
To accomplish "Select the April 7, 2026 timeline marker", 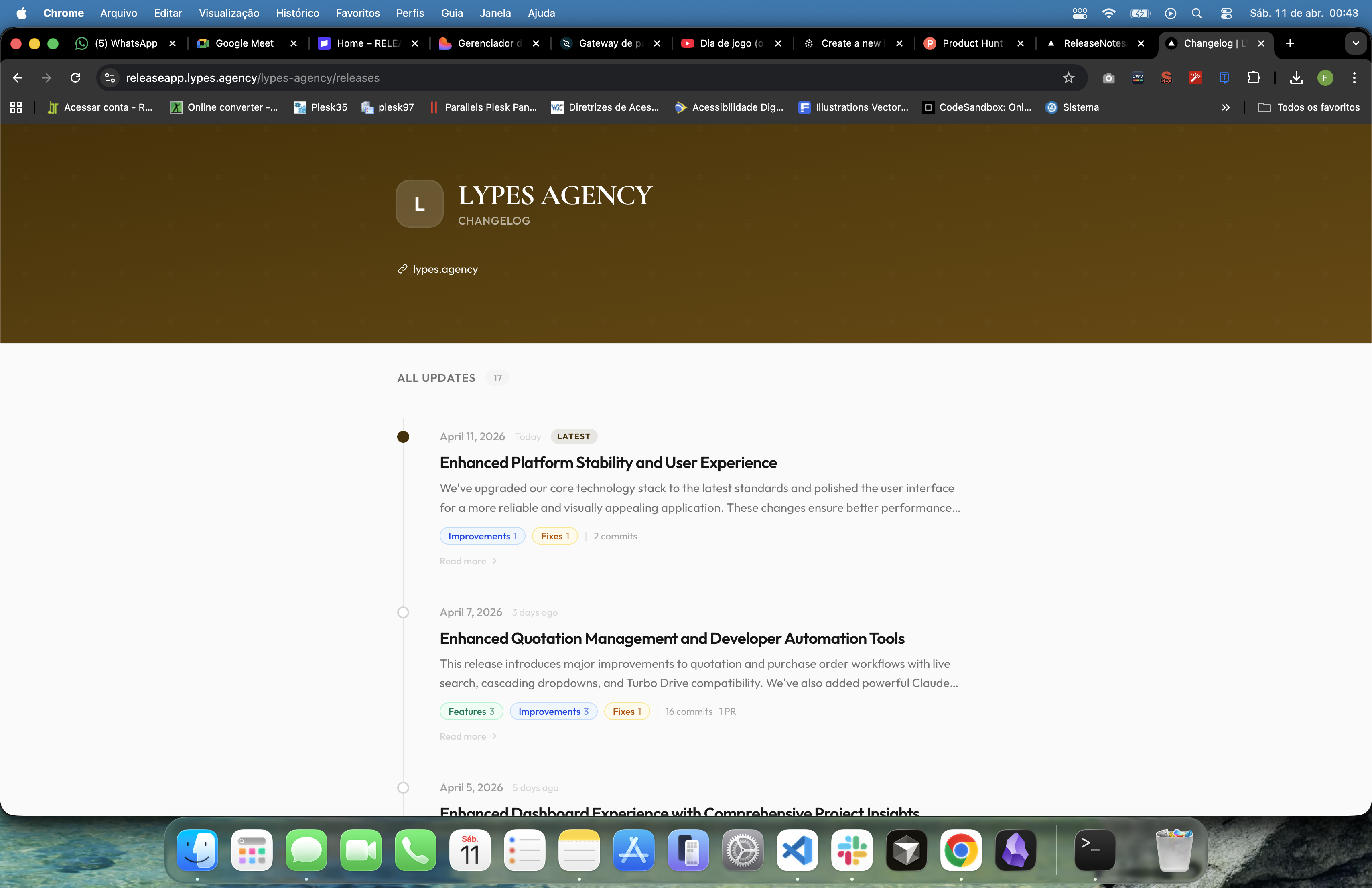I will [403, 612].
